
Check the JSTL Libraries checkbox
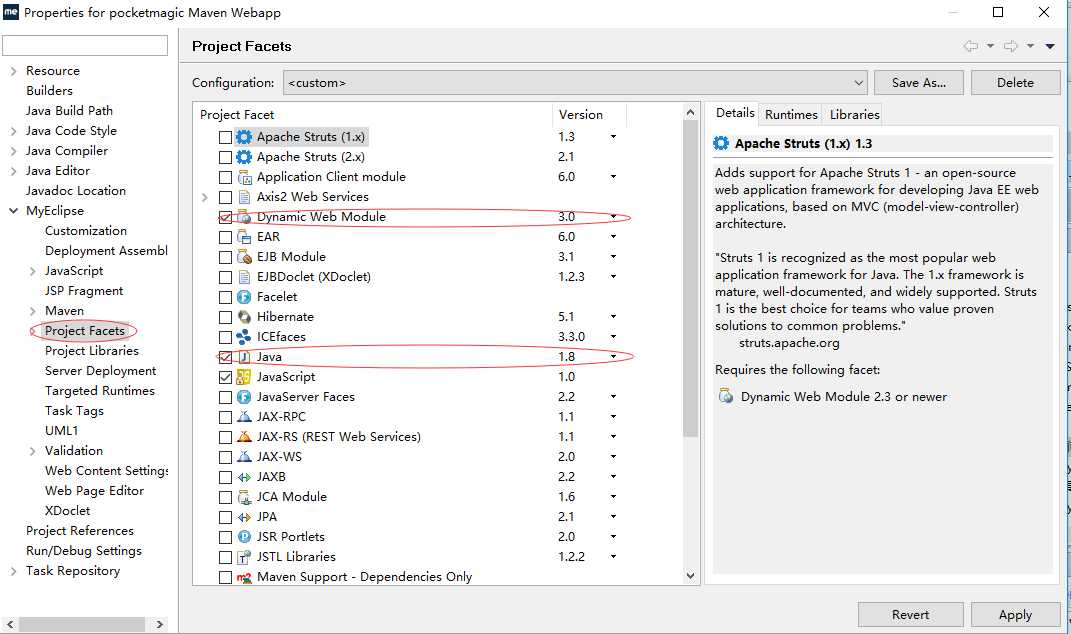click(225, 557)
